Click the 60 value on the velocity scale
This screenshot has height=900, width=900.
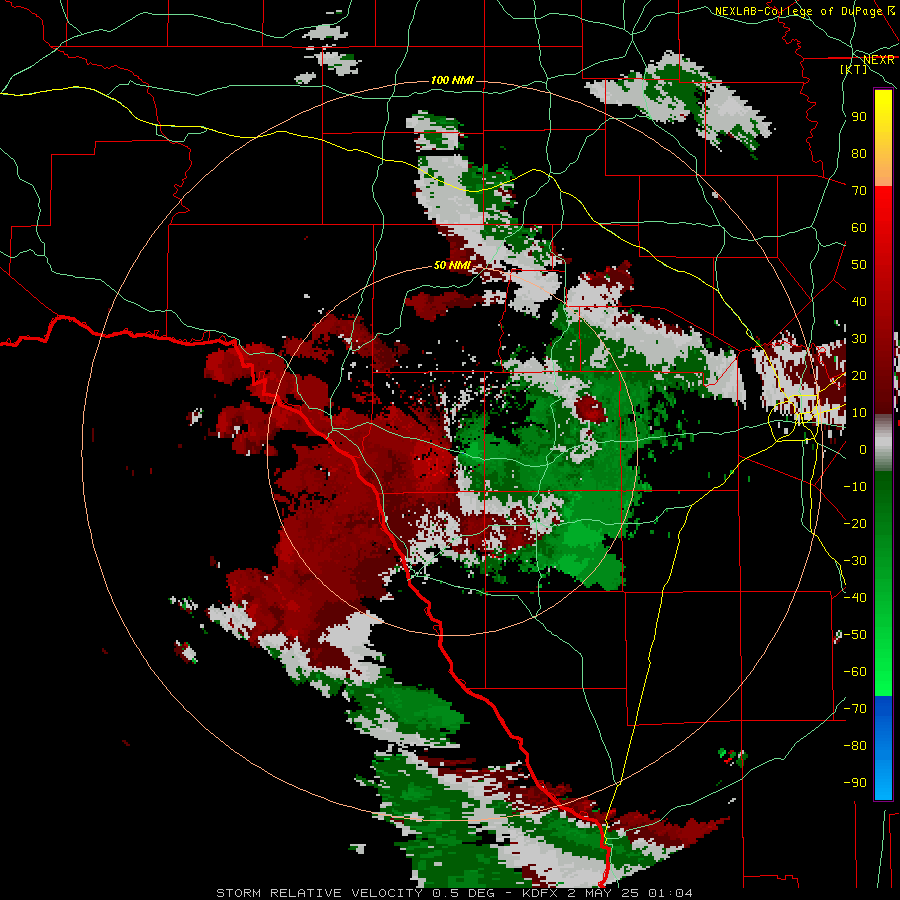pyautogui.click(x=859, y=227)
